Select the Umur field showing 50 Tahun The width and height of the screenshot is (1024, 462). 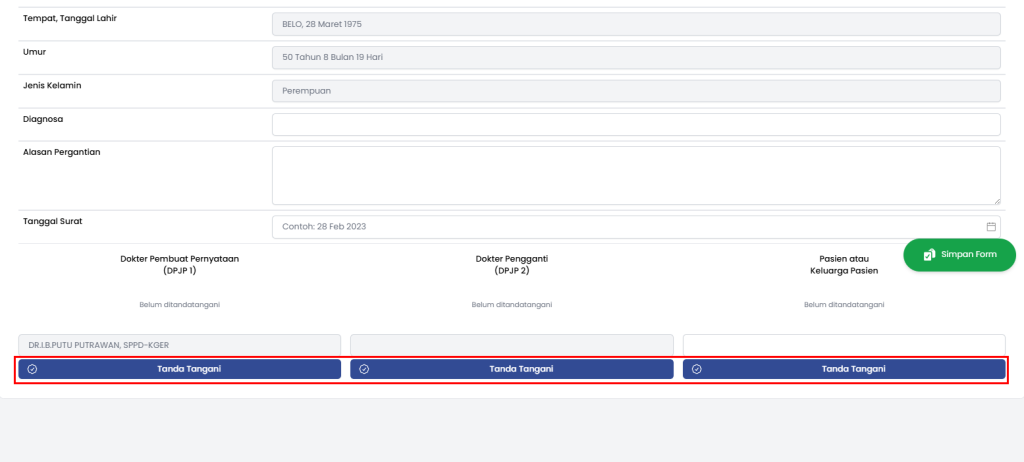pyautogui.click(x=636, y=57)
